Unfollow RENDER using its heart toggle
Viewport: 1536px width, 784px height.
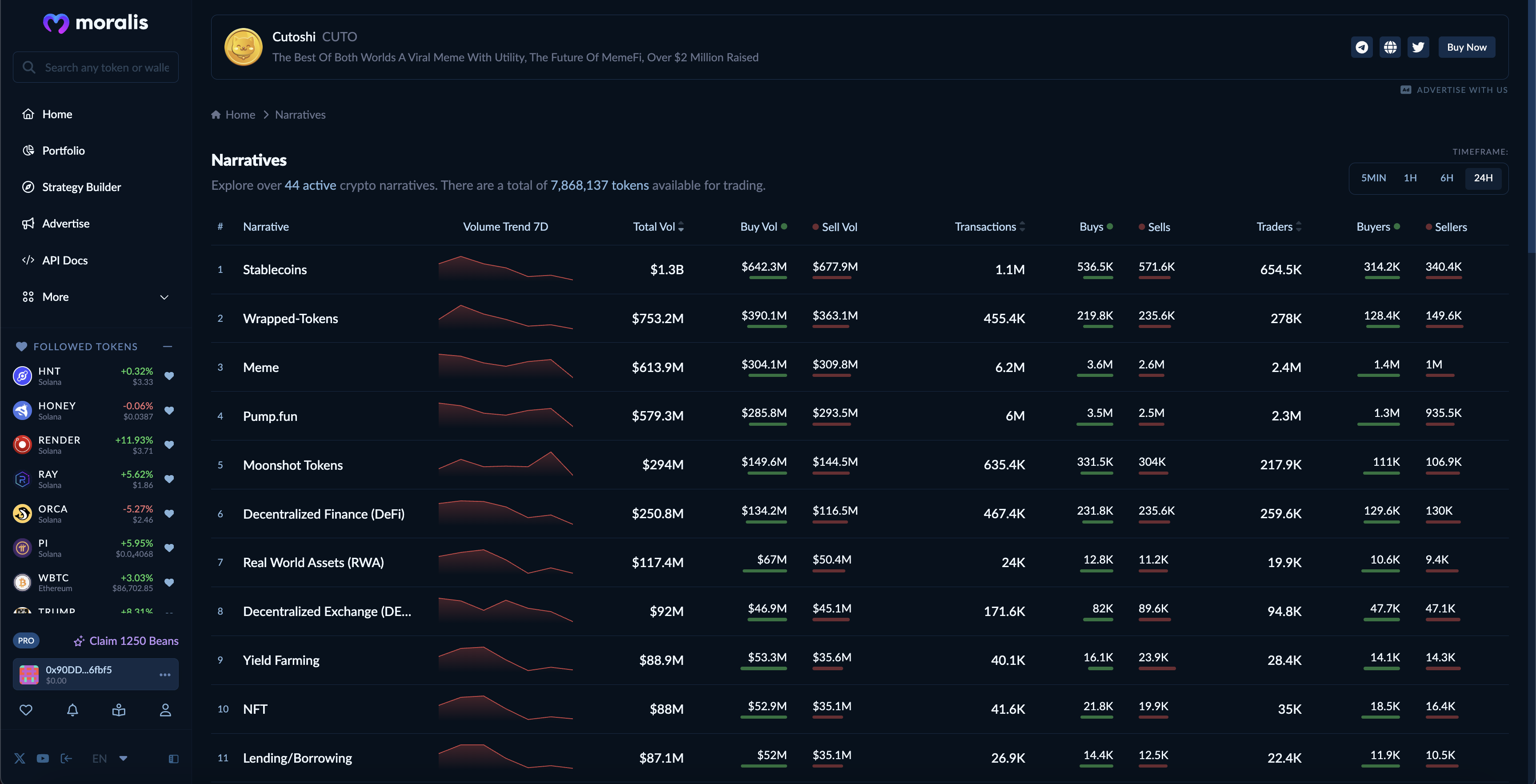coord(169,445)
